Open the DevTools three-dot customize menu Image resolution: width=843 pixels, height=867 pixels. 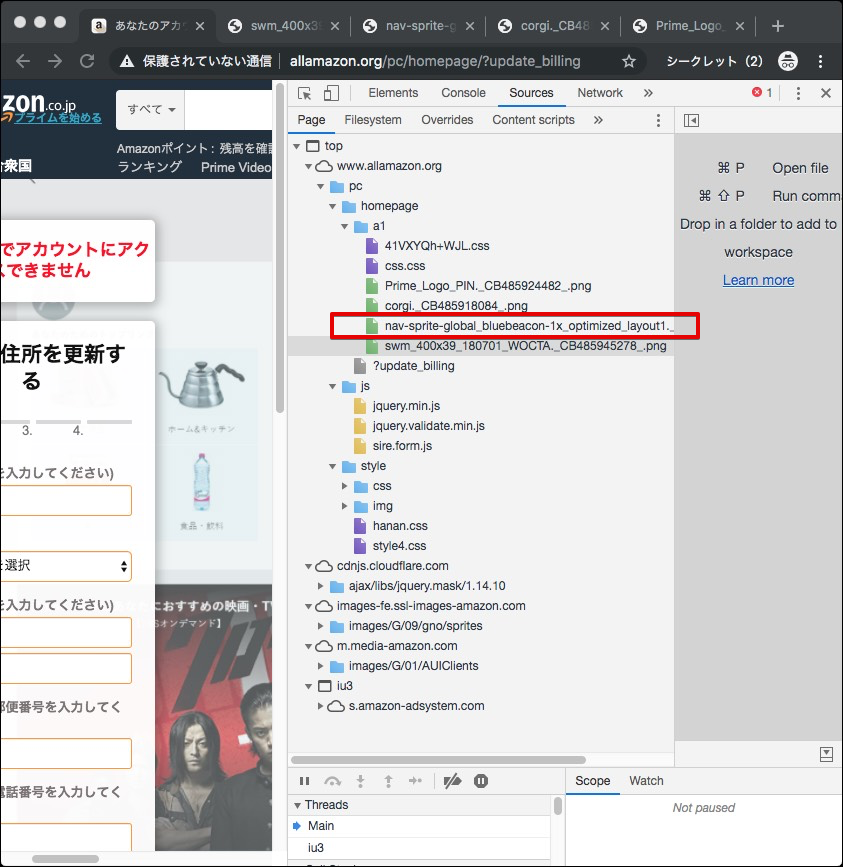(x=798, y=93)
